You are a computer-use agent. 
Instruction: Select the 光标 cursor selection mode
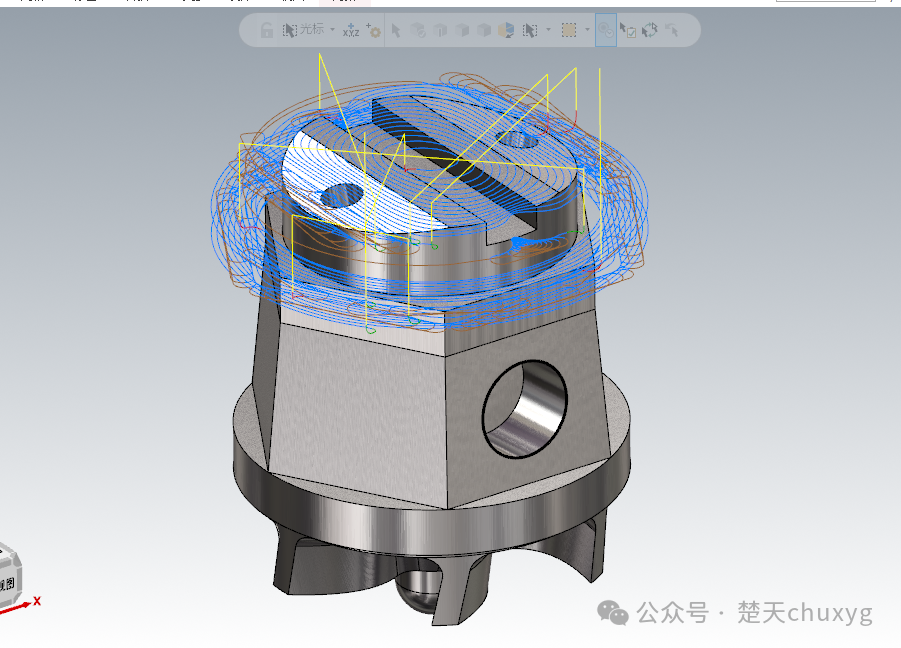[303, 30]
